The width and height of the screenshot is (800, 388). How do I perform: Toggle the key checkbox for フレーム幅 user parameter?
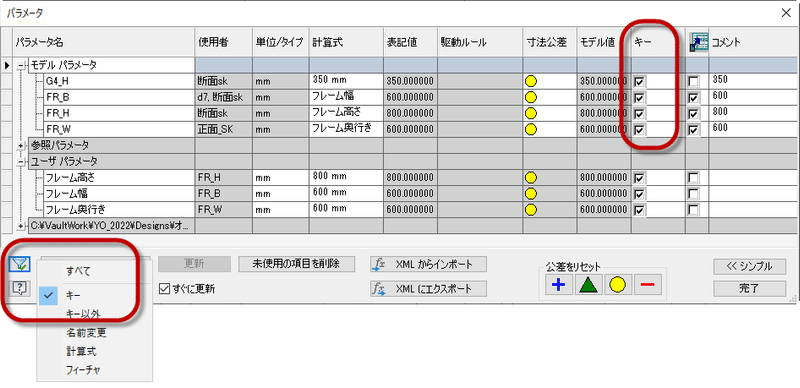coord(639,194)
